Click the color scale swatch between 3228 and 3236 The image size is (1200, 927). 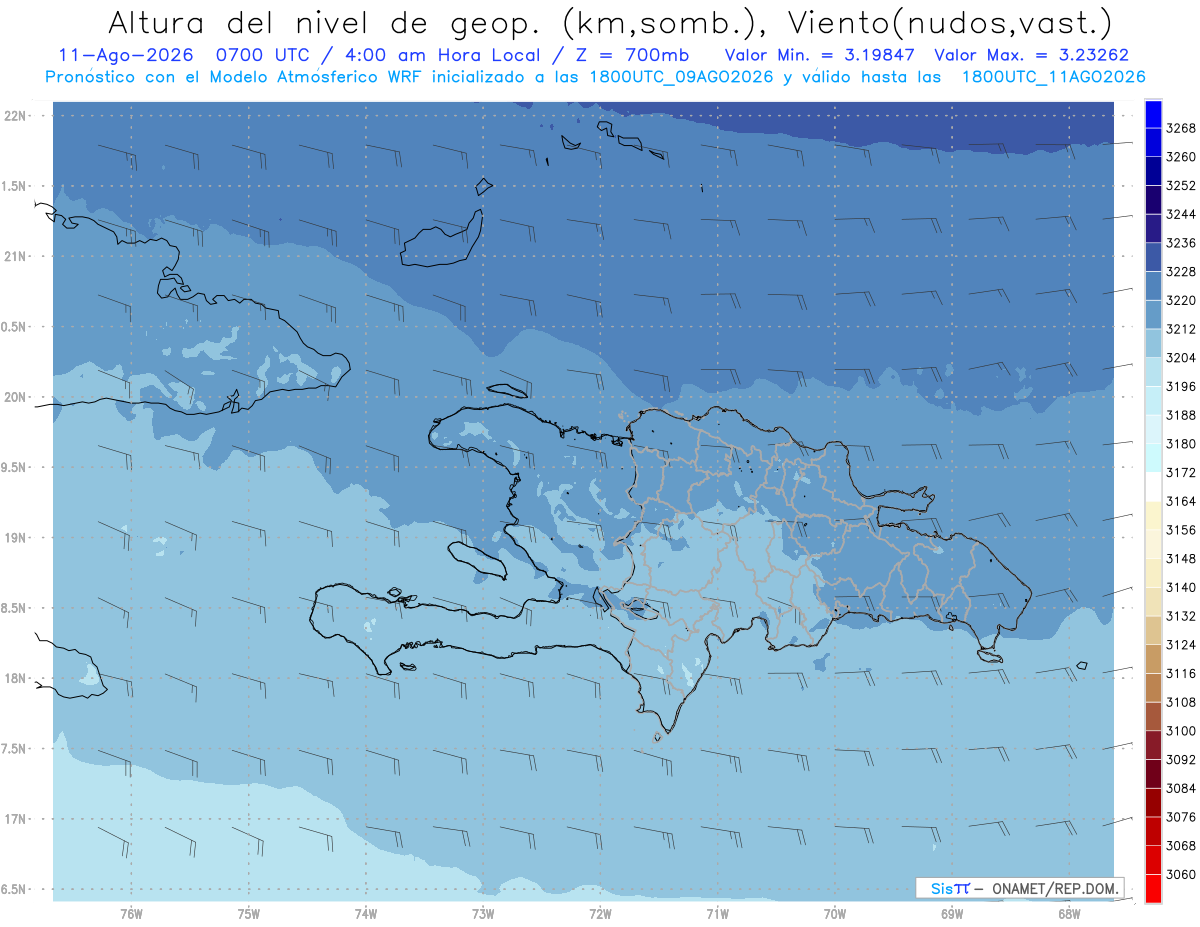pos(1153,257)
